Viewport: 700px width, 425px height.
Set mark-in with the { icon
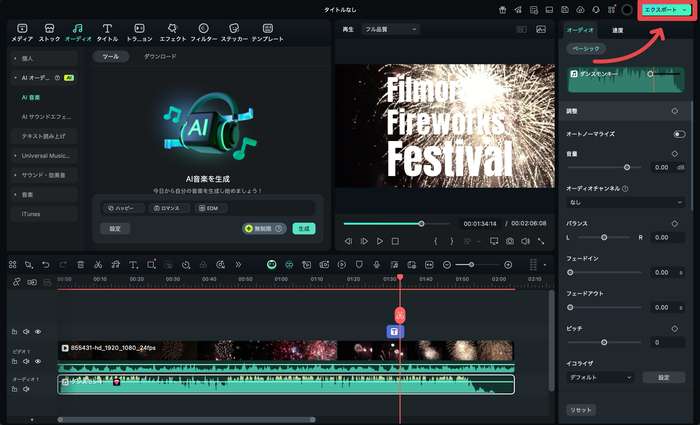coord(436,241)
